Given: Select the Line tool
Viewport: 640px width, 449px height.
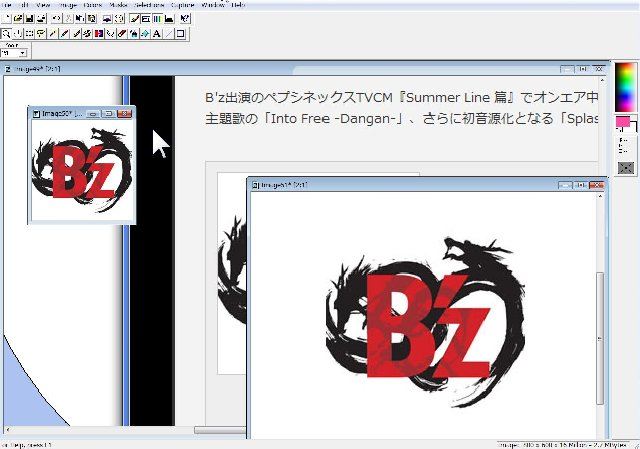Looking at the screenshot, I should [x=168, y=33].
